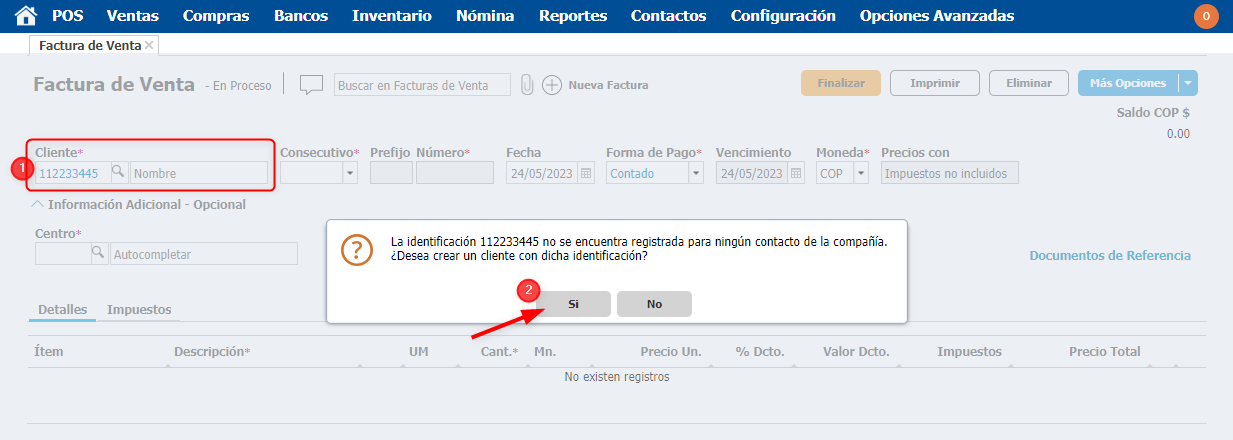
Task: Click the Cliente search magnifier icon
Action: click(118, 172)
